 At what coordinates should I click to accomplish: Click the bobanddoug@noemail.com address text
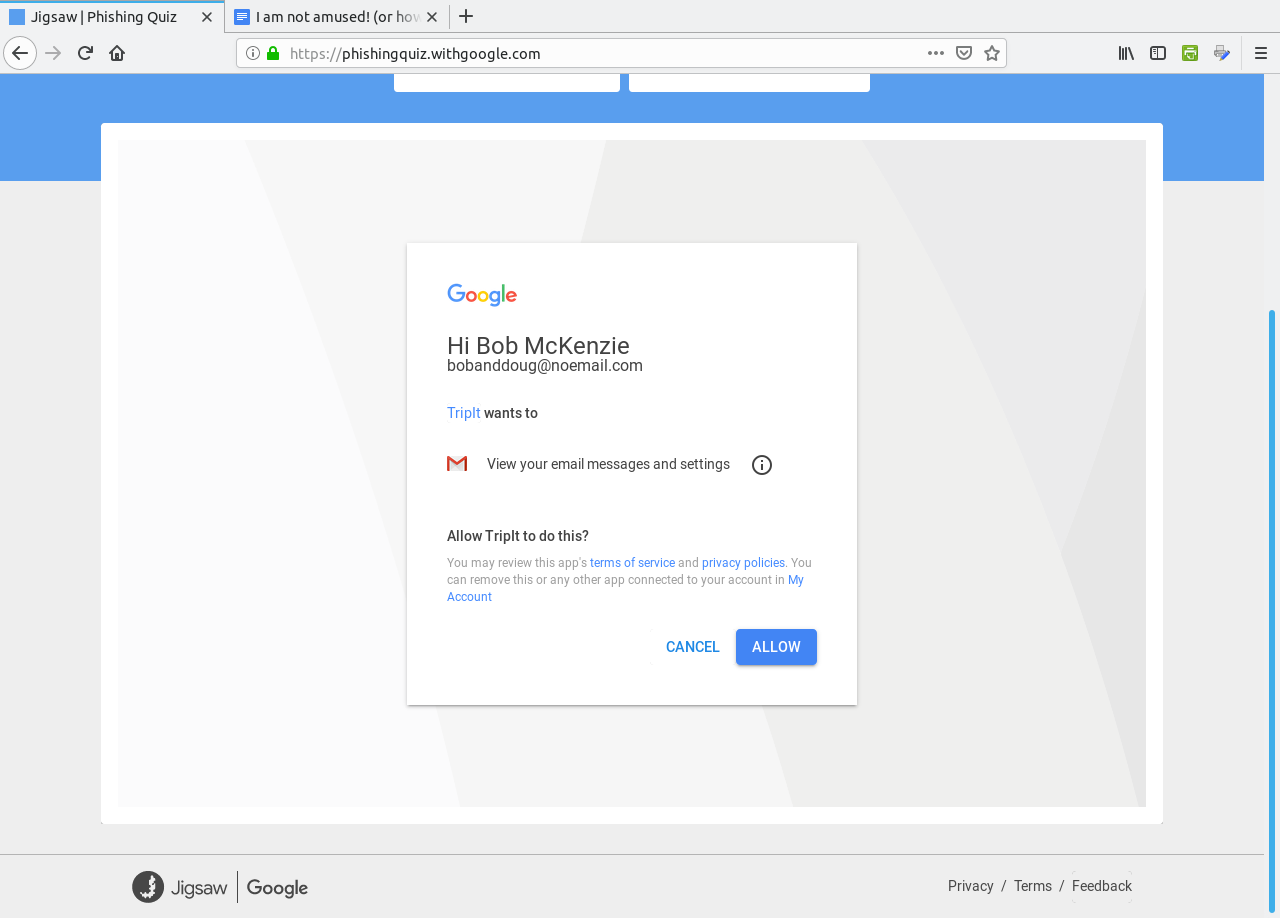point(545,366)
